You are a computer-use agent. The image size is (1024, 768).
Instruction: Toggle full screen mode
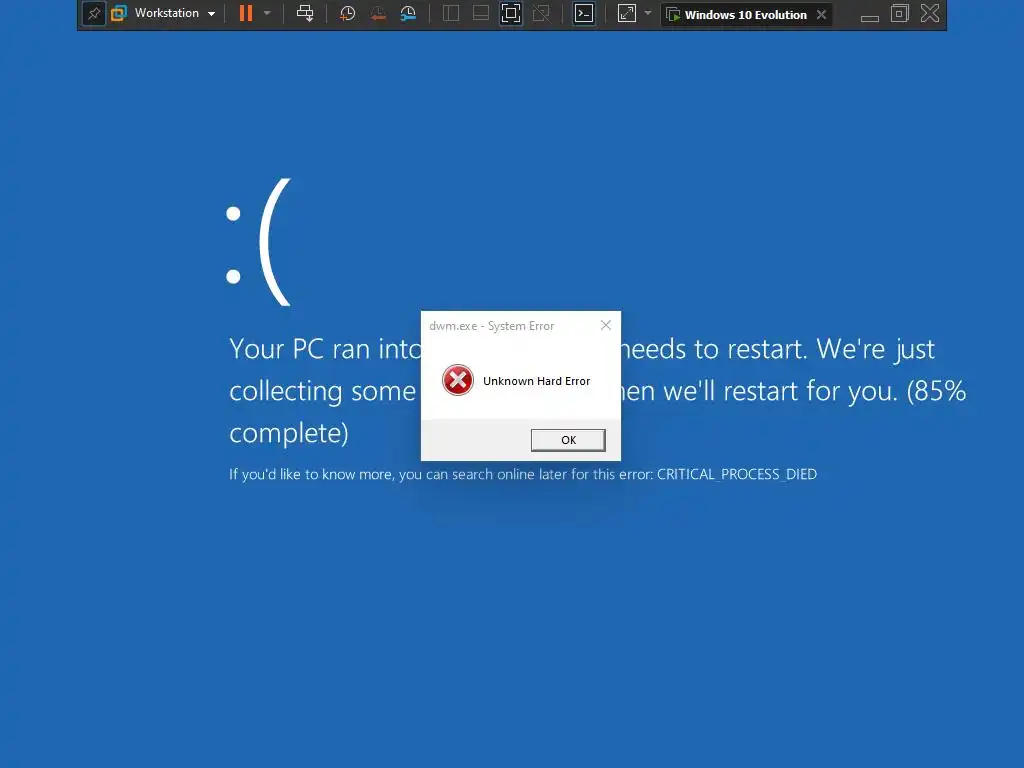[x=511, y=14]
